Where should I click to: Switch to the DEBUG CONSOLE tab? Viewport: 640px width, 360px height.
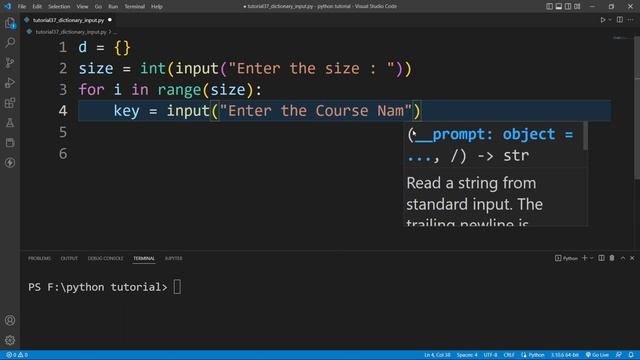tap(105, 258)
